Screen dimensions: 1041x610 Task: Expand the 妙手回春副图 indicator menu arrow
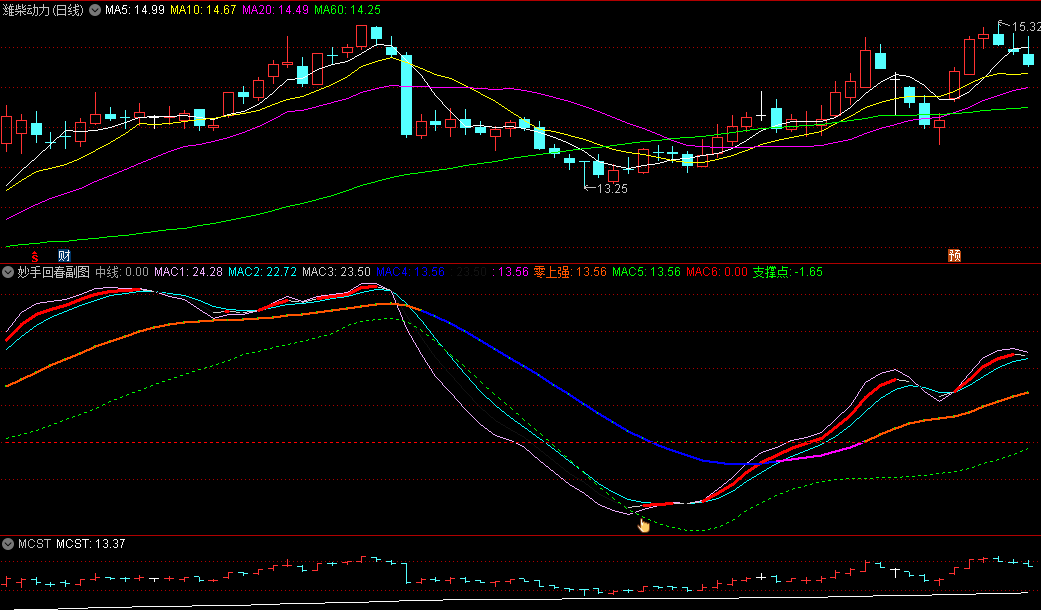coord(8,272)
